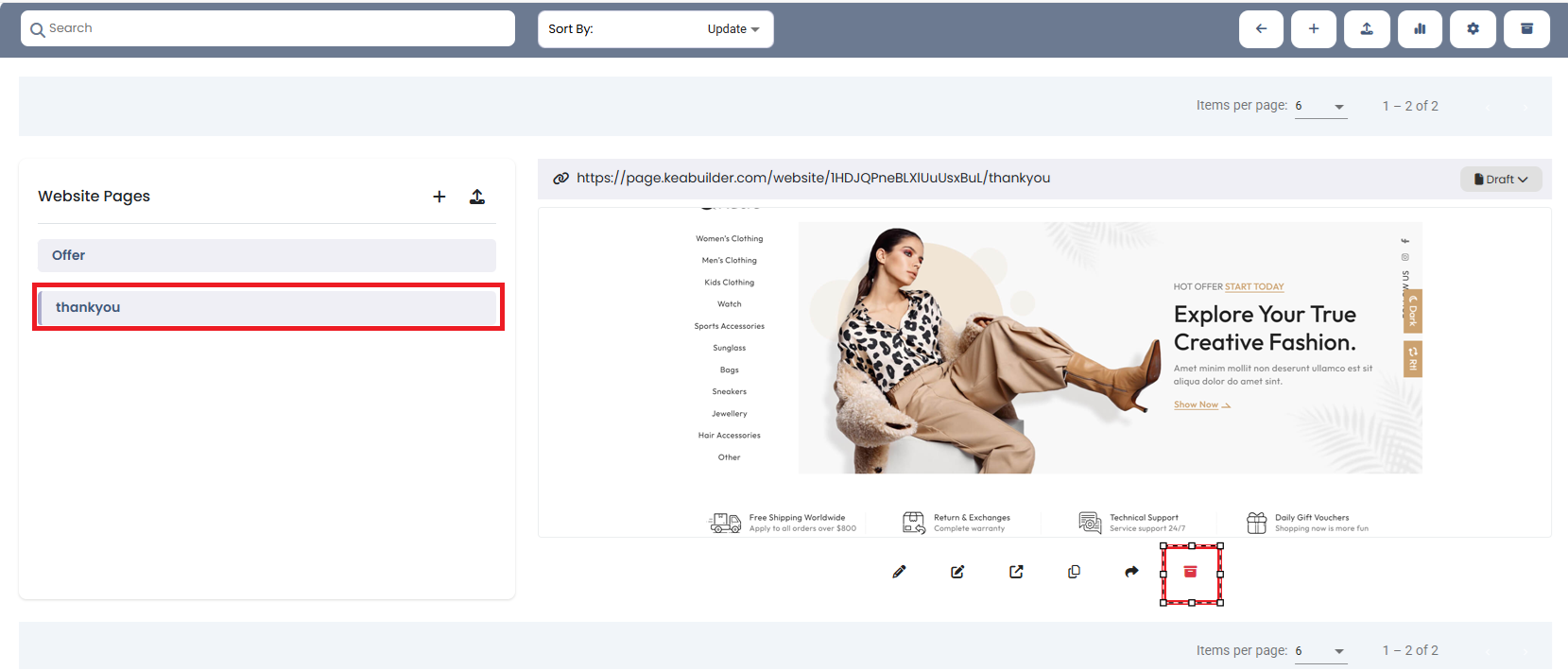Viewport: 1568px width, 671px height.
Task: Select the Offer page
Action: [267, 255]
